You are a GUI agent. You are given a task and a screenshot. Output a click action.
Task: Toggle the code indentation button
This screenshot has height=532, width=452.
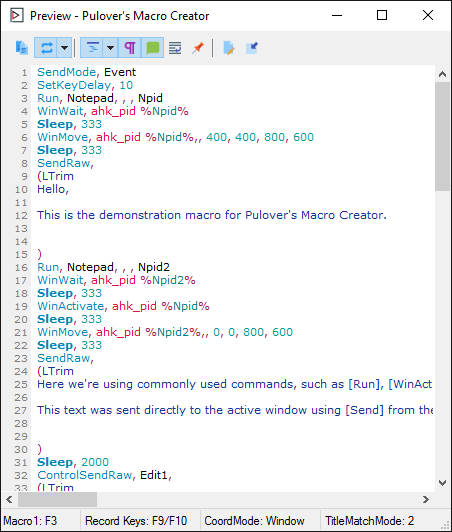(93, 48)
